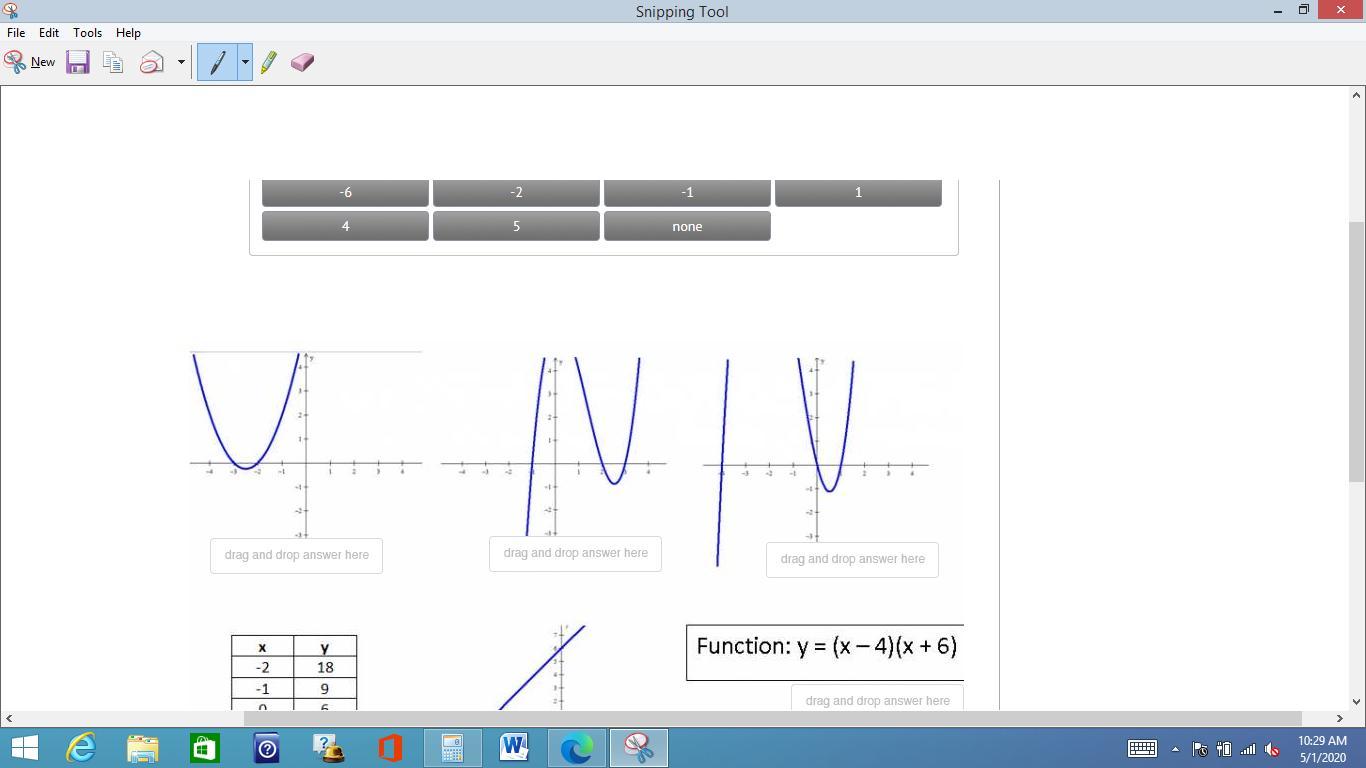This screenshot has height=768, width=1366.
Task: Check the battery status icon
Action: coord(1223,749)
